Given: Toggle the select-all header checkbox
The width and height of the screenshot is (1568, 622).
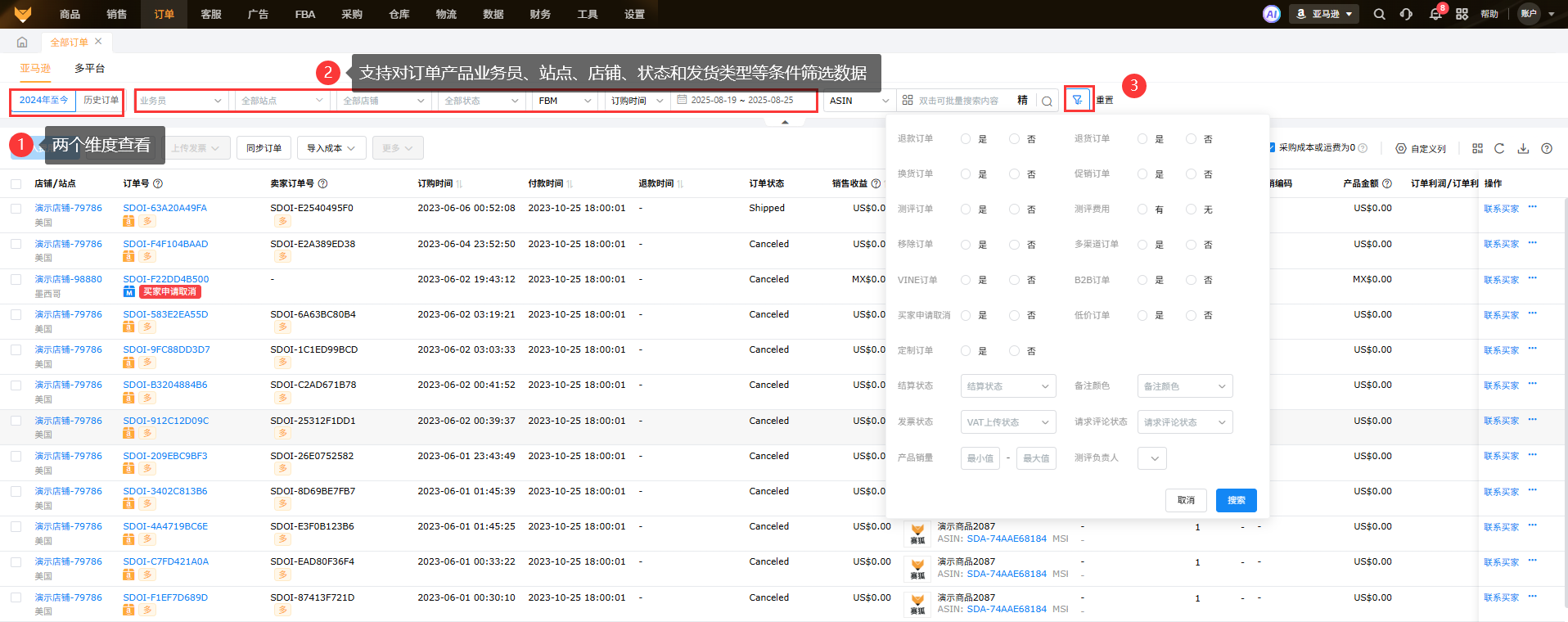Looking at the screenshot, I should point(16,183).
